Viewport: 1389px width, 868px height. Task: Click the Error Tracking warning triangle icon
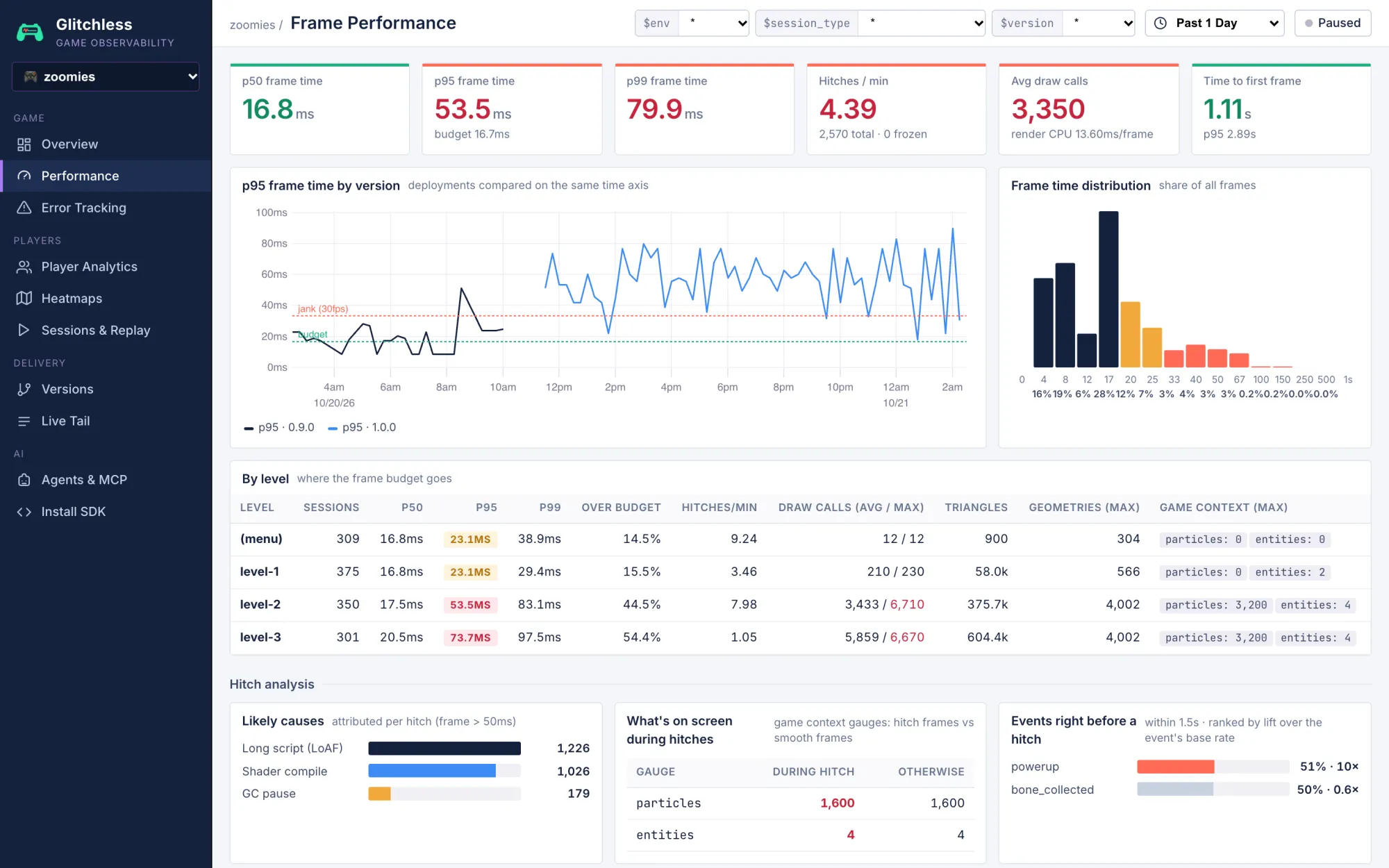point(24,208)
